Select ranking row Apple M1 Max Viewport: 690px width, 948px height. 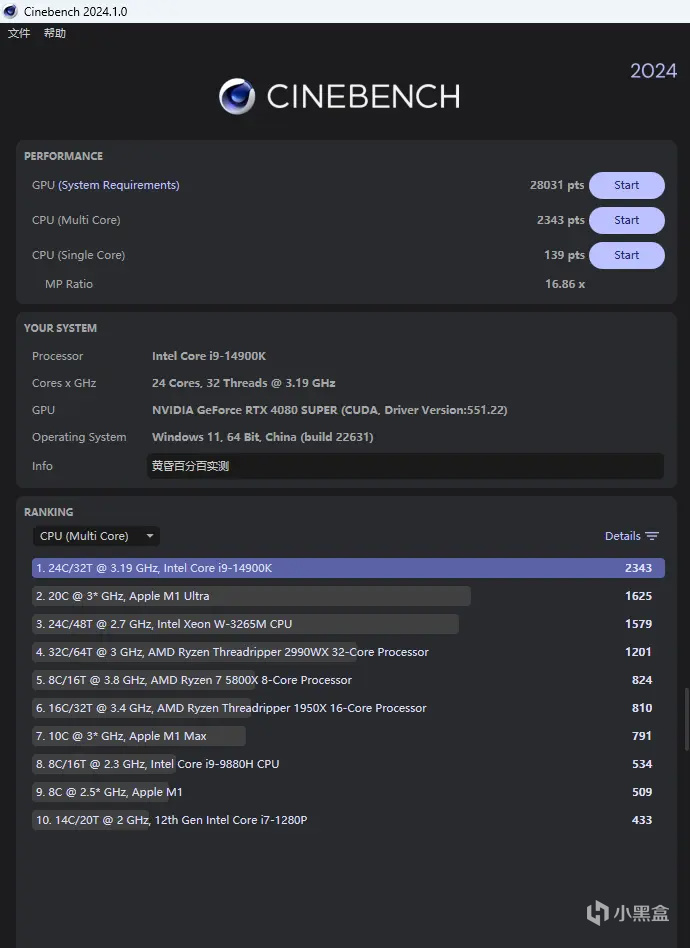pos(348,736)
